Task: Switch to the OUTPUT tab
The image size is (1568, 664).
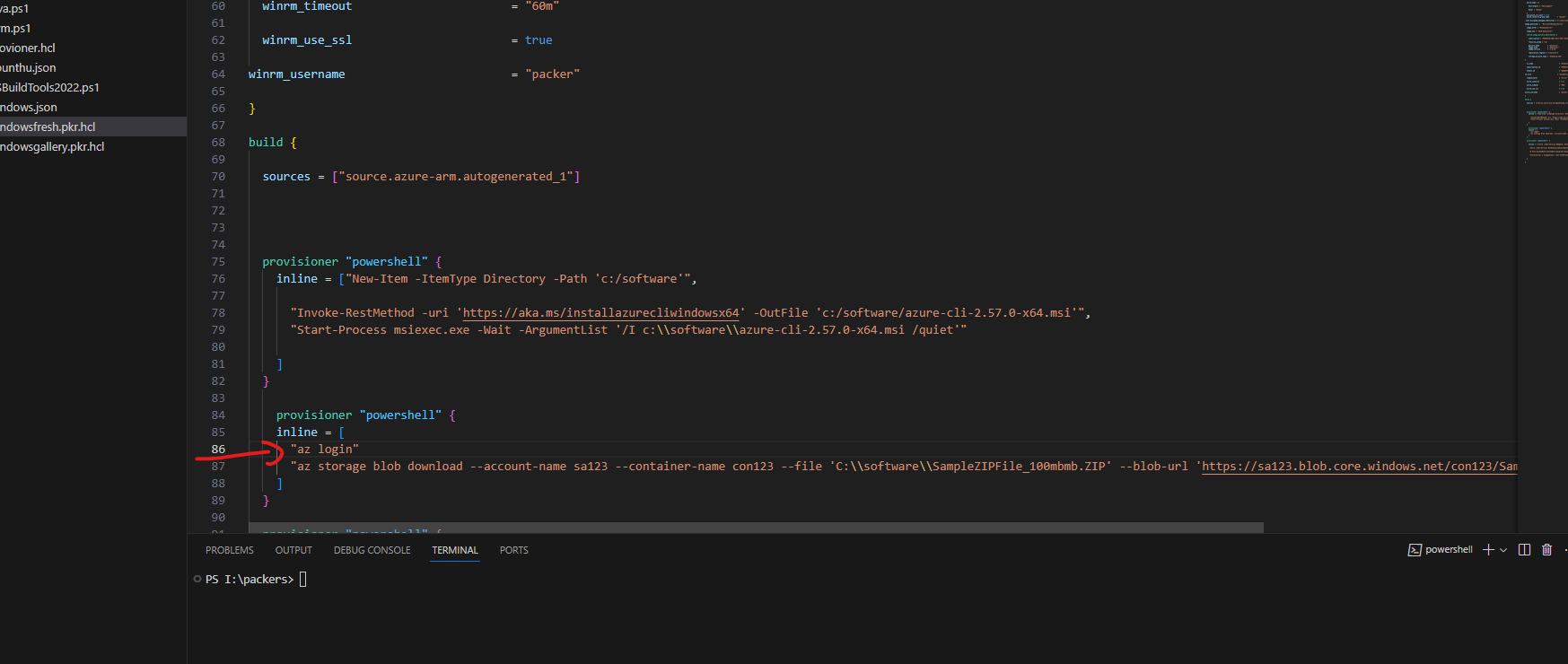Action: pos(293,550)
